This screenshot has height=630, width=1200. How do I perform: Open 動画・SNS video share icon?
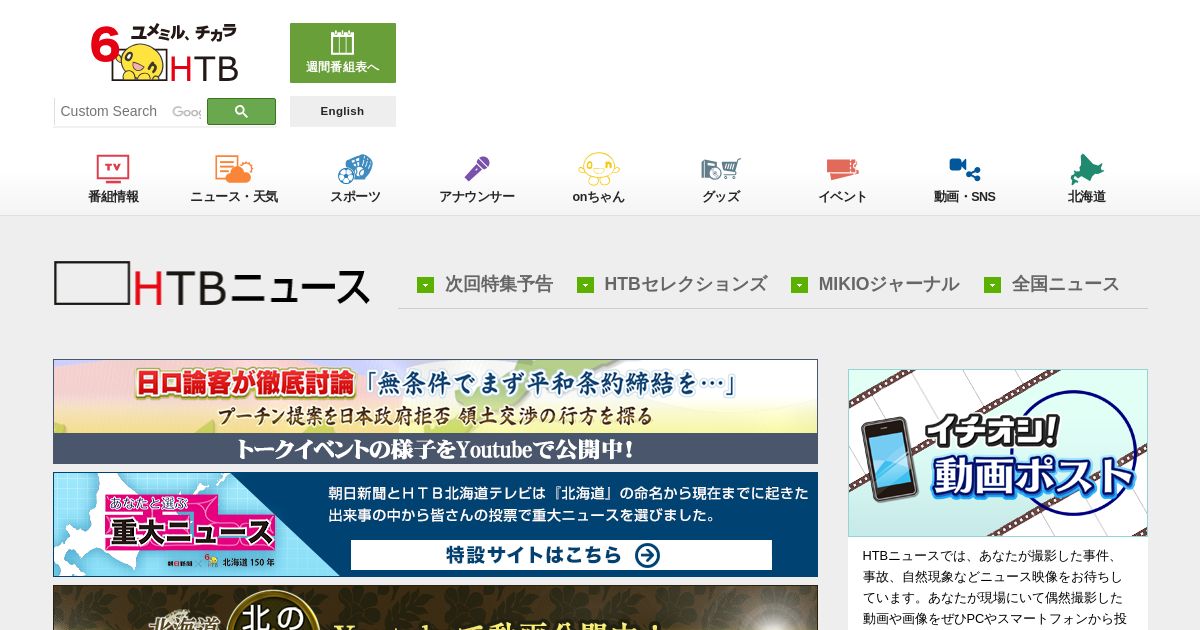[965, 168]
